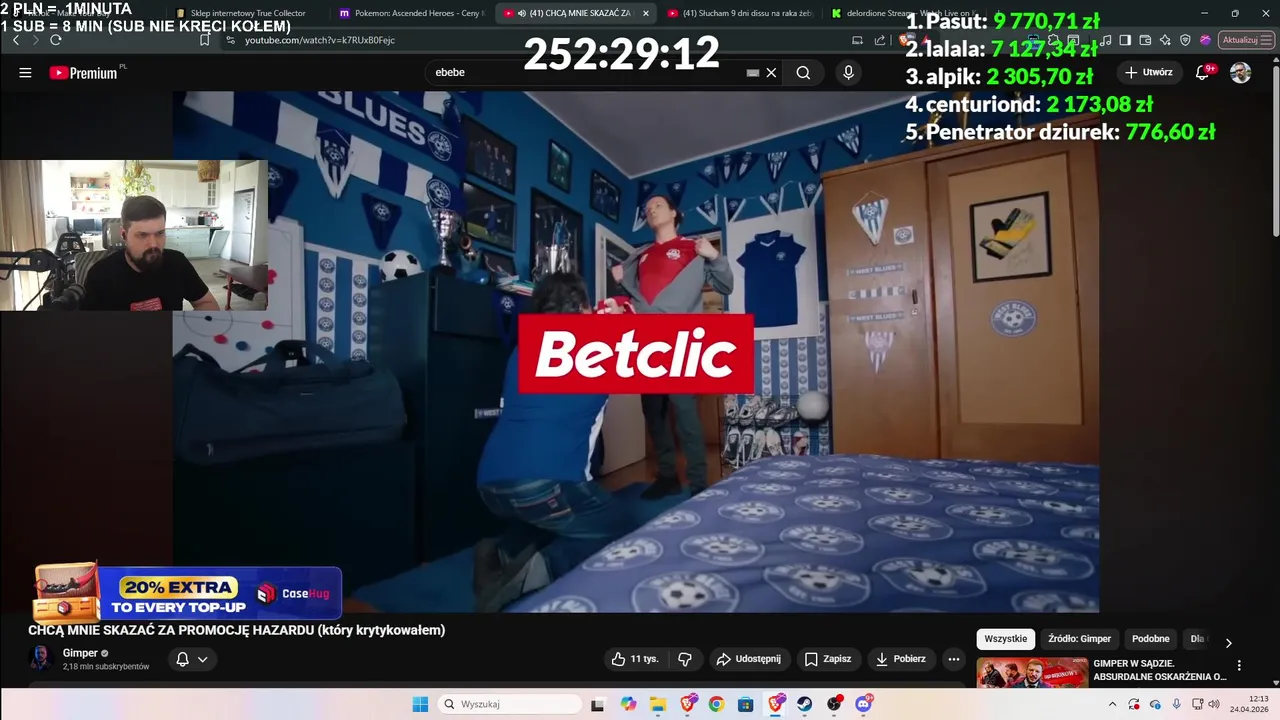The height and width of the screenshot is (720, 1280).
Task: Click the Pobierz download button
Action: point(901,659)
